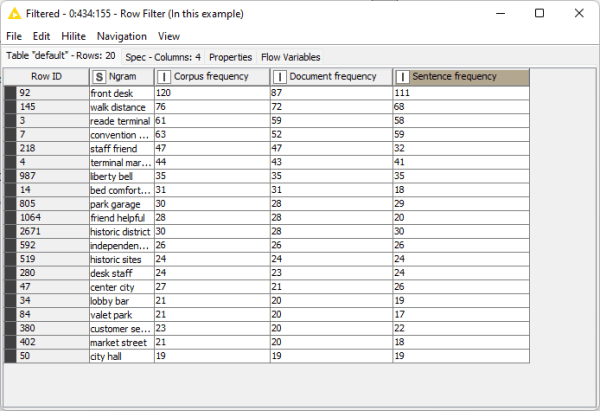Select row ID 592
This screenshot has height=411, width=600.
coord(52,245)
